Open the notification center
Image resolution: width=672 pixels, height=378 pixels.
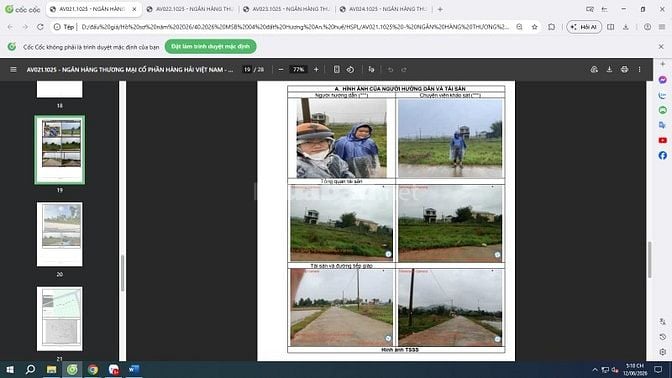[x=658, y=369]
